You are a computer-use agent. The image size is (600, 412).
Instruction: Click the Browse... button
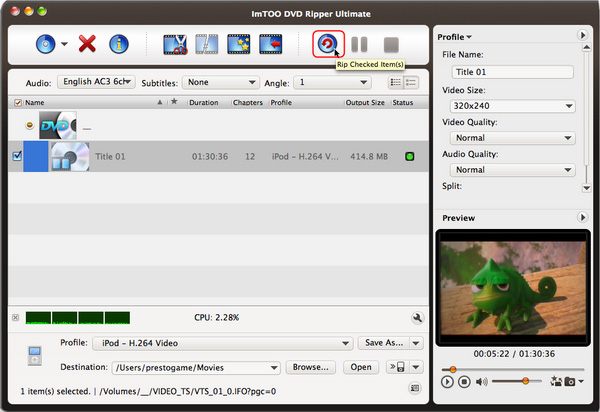[x=311, y=367]
